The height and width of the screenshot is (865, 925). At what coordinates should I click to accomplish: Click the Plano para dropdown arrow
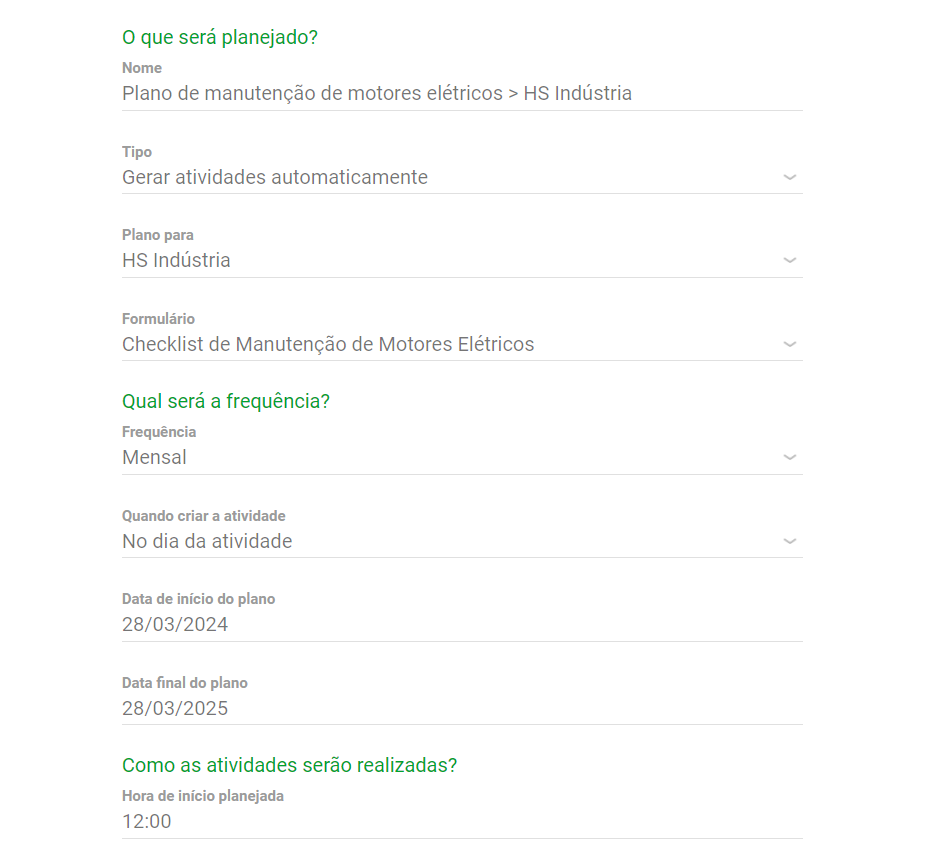(789, 259)
